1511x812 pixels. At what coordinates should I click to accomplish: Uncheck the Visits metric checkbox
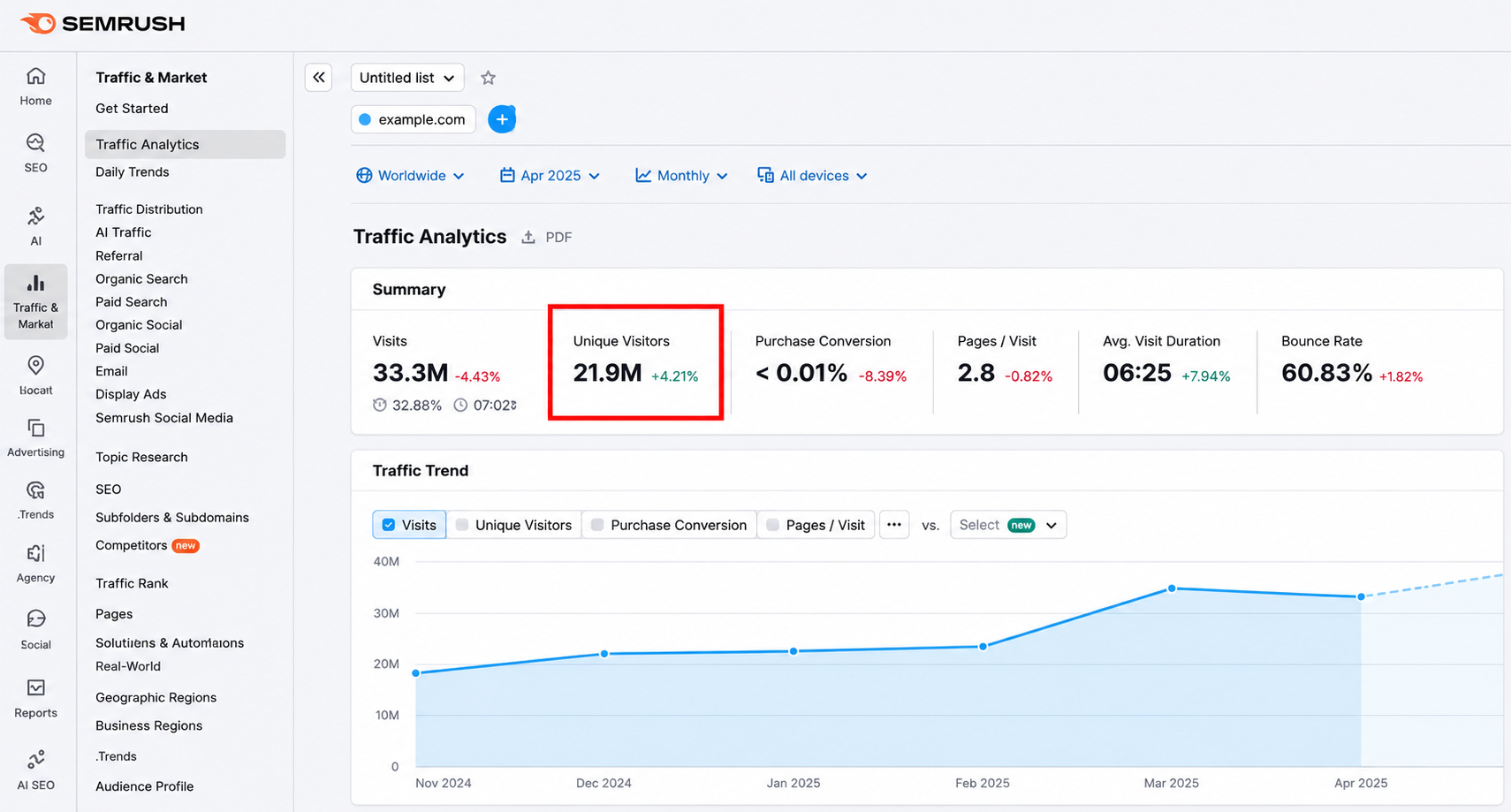[x=389, y=525]
